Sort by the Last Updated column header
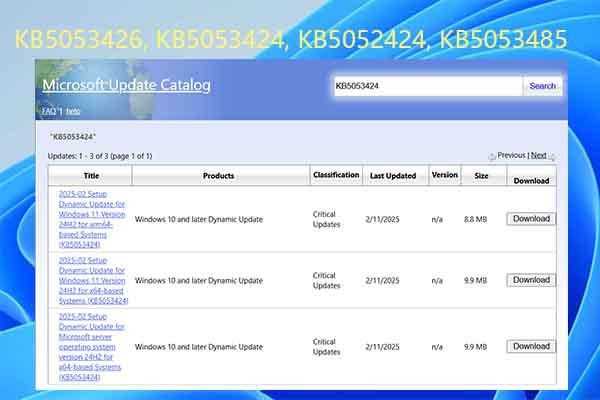Screen dimensions: 600x400 pos(393,176)
